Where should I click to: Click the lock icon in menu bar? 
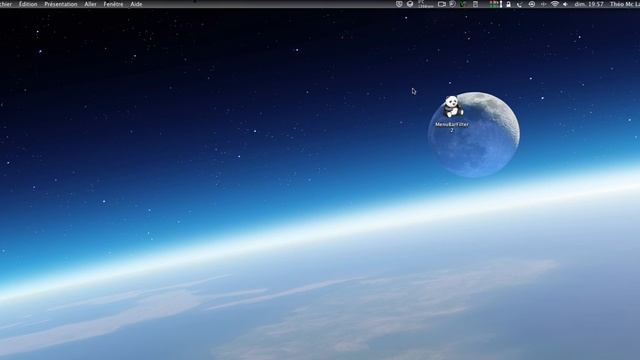coord(508,4)
